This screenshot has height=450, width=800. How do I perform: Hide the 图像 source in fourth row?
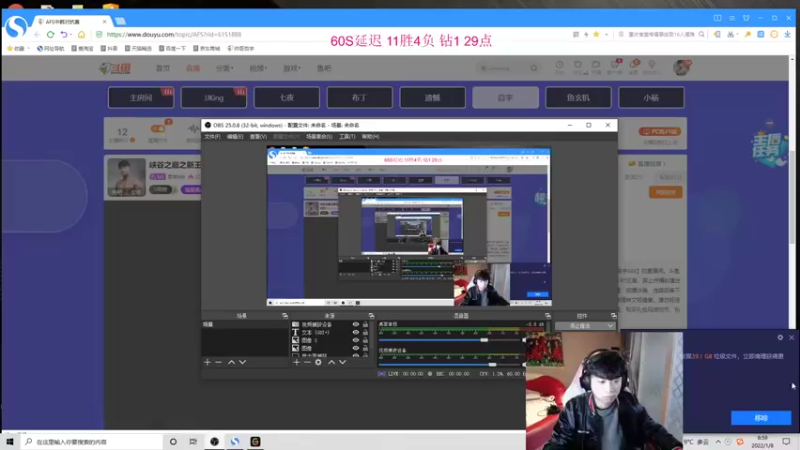tap(356, 348)
